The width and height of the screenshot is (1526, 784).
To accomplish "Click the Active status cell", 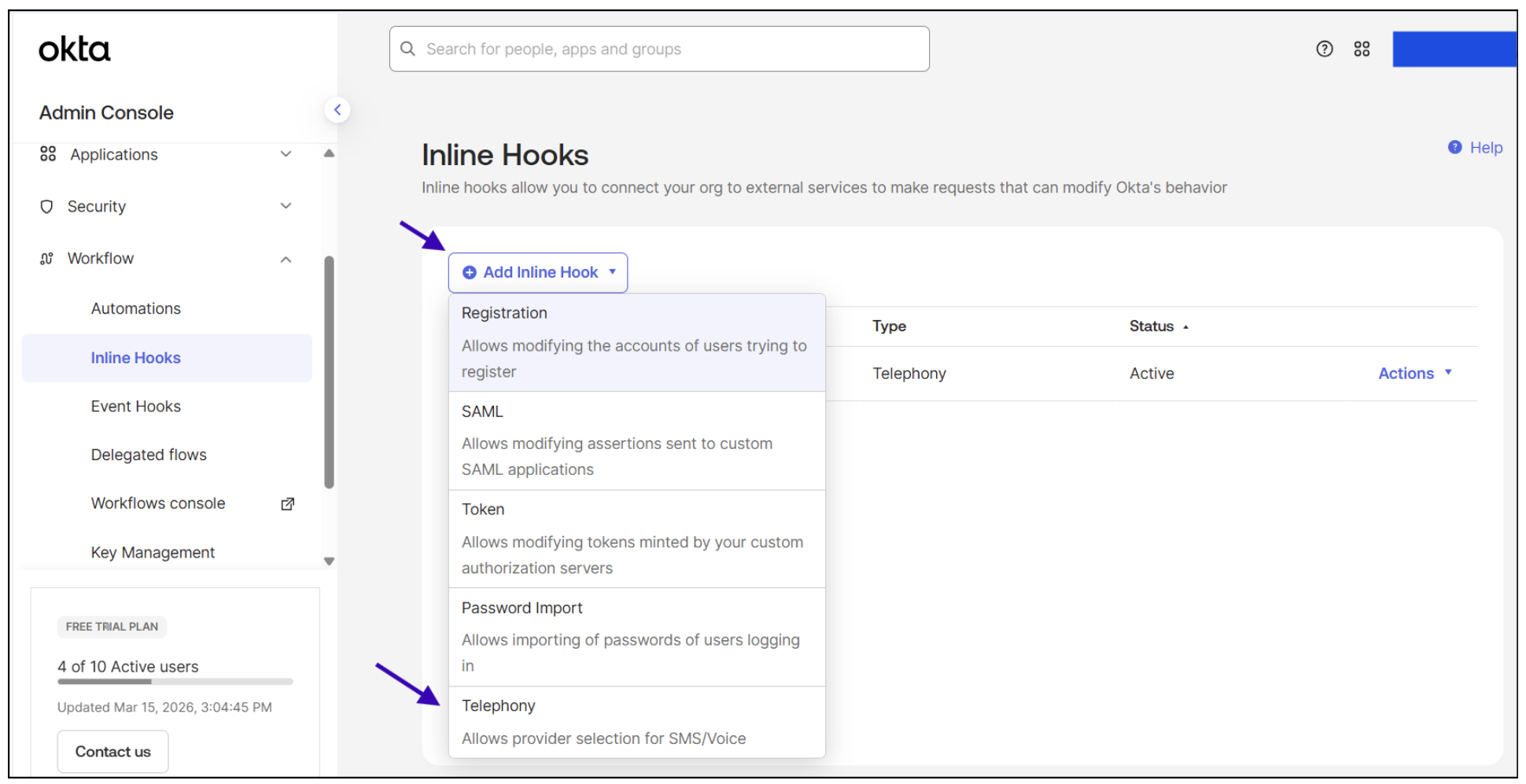I will point(1152,374).
